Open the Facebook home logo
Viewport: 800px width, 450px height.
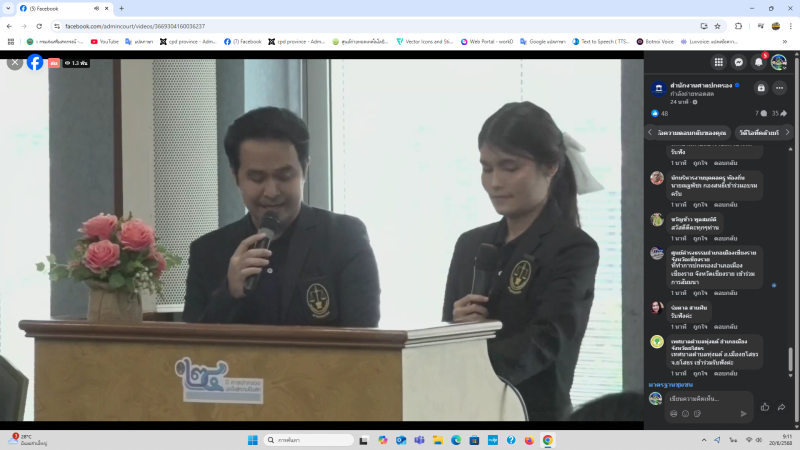(35, 62)
